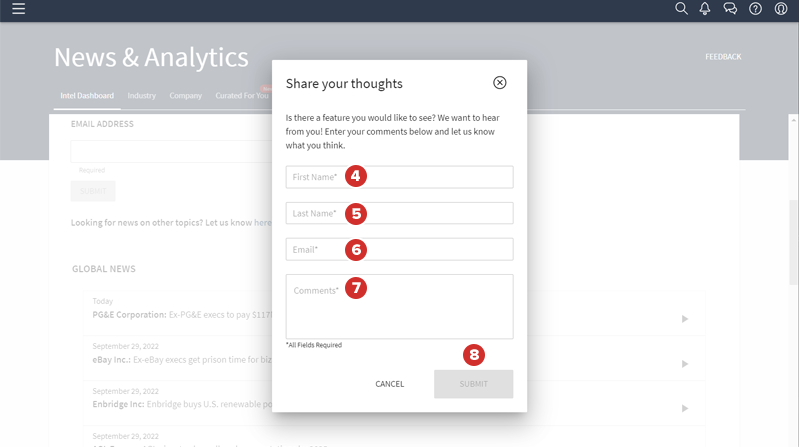
Task: Expand the PG&E Corporation news item arrow
Action: 685,319
